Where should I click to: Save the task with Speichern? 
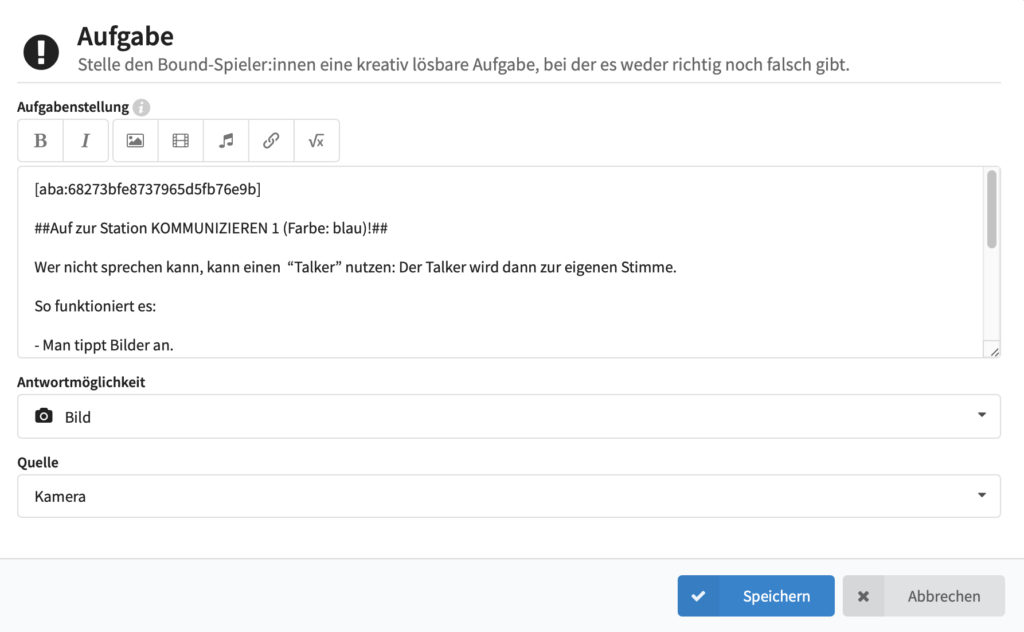756,596
